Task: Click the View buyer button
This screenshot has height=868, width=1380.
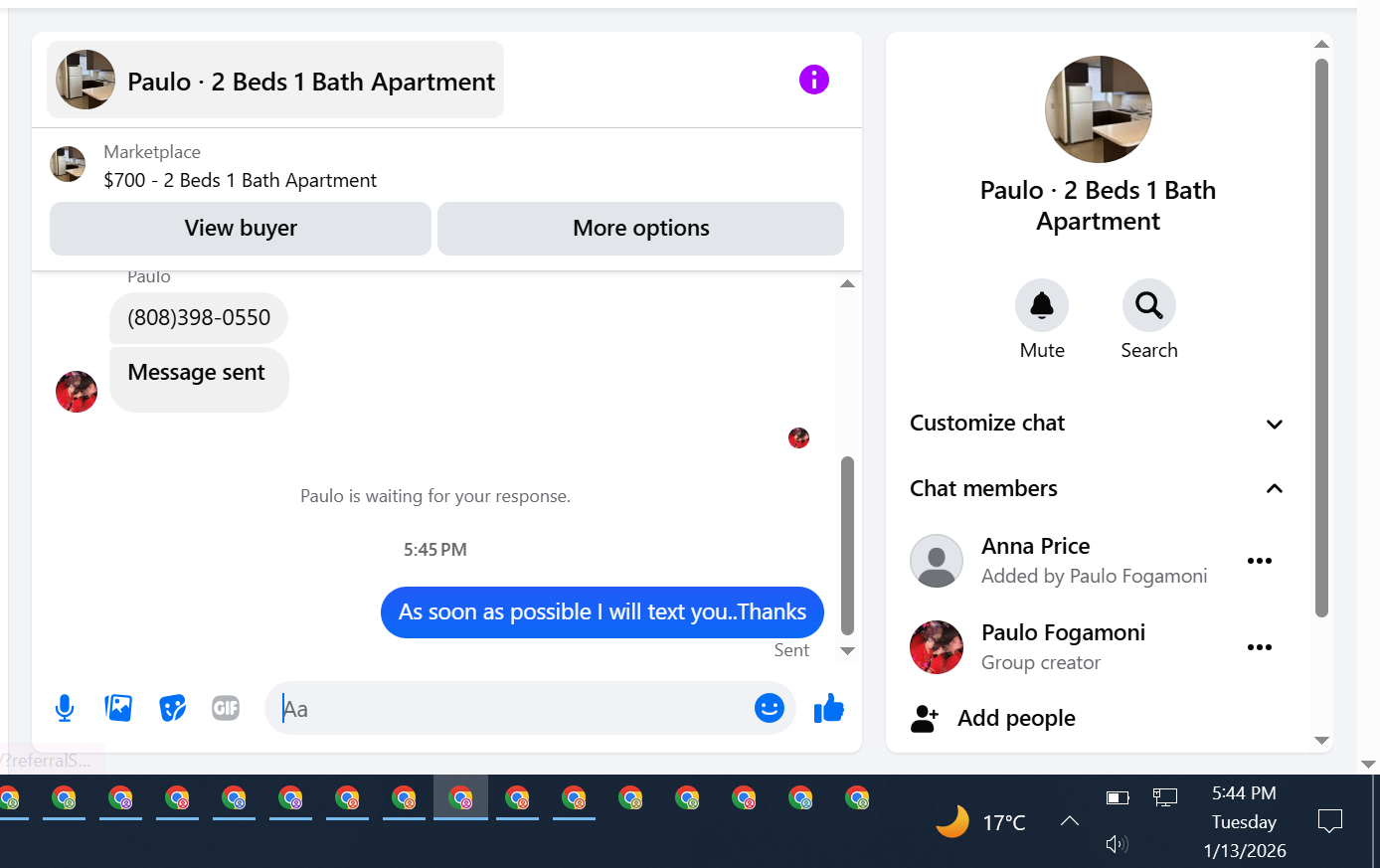Action: coord(241,228)
